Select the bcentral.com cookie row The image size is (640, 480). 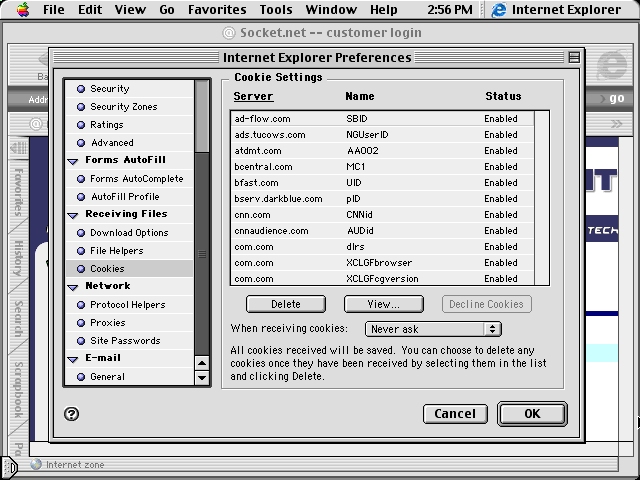(x=382, y=167)
